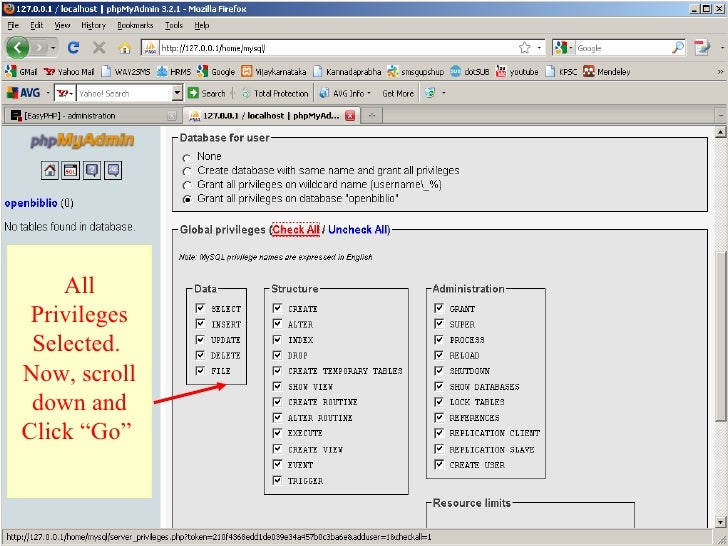Show more bookmarks with the chevron
This screenshot has height=546, width=728.
pos(720,72)
